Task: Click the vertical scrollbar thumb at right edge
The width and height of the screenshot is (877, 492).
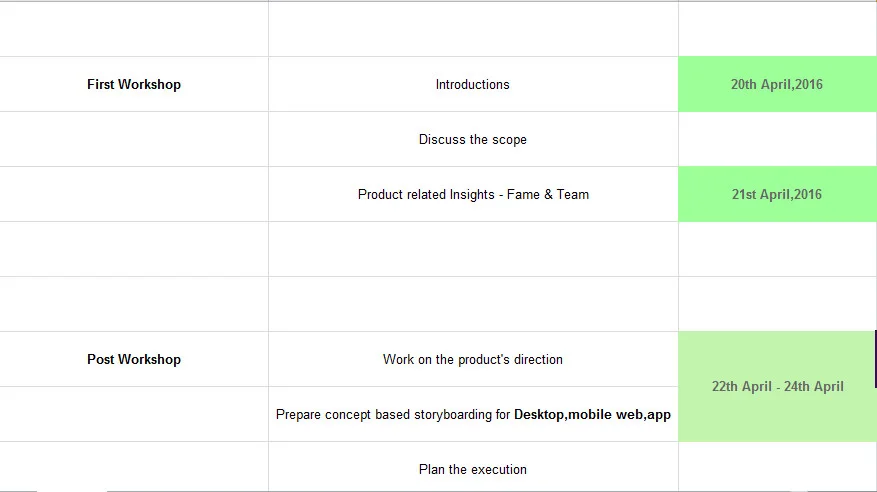Action: coord(875,359)
